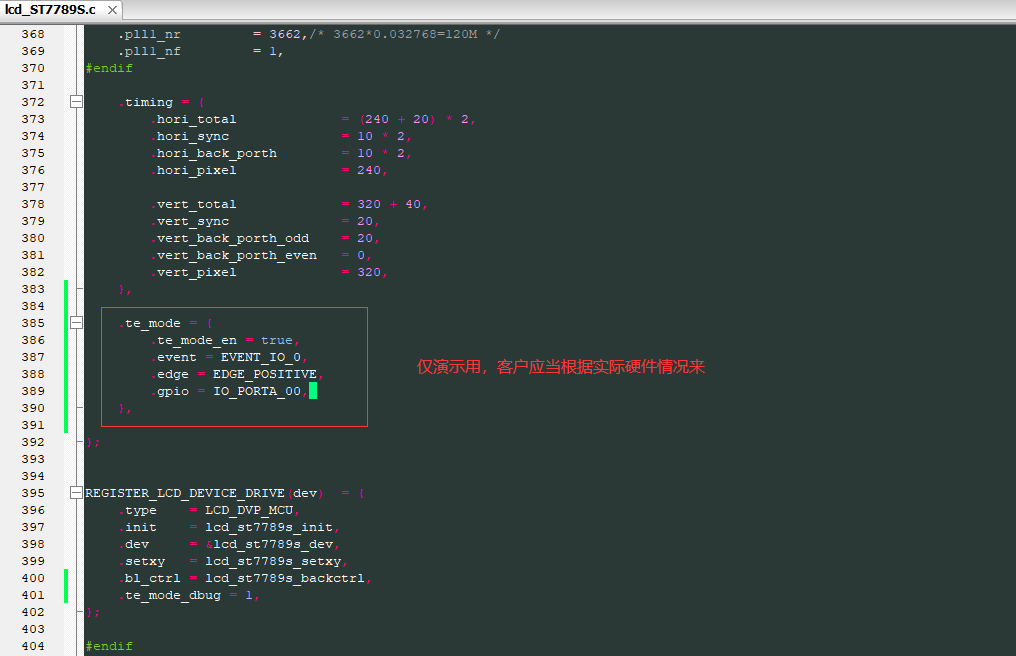
Task: Click the comment "3662*0.032768=120M"
Action: [x=405, y=34]
